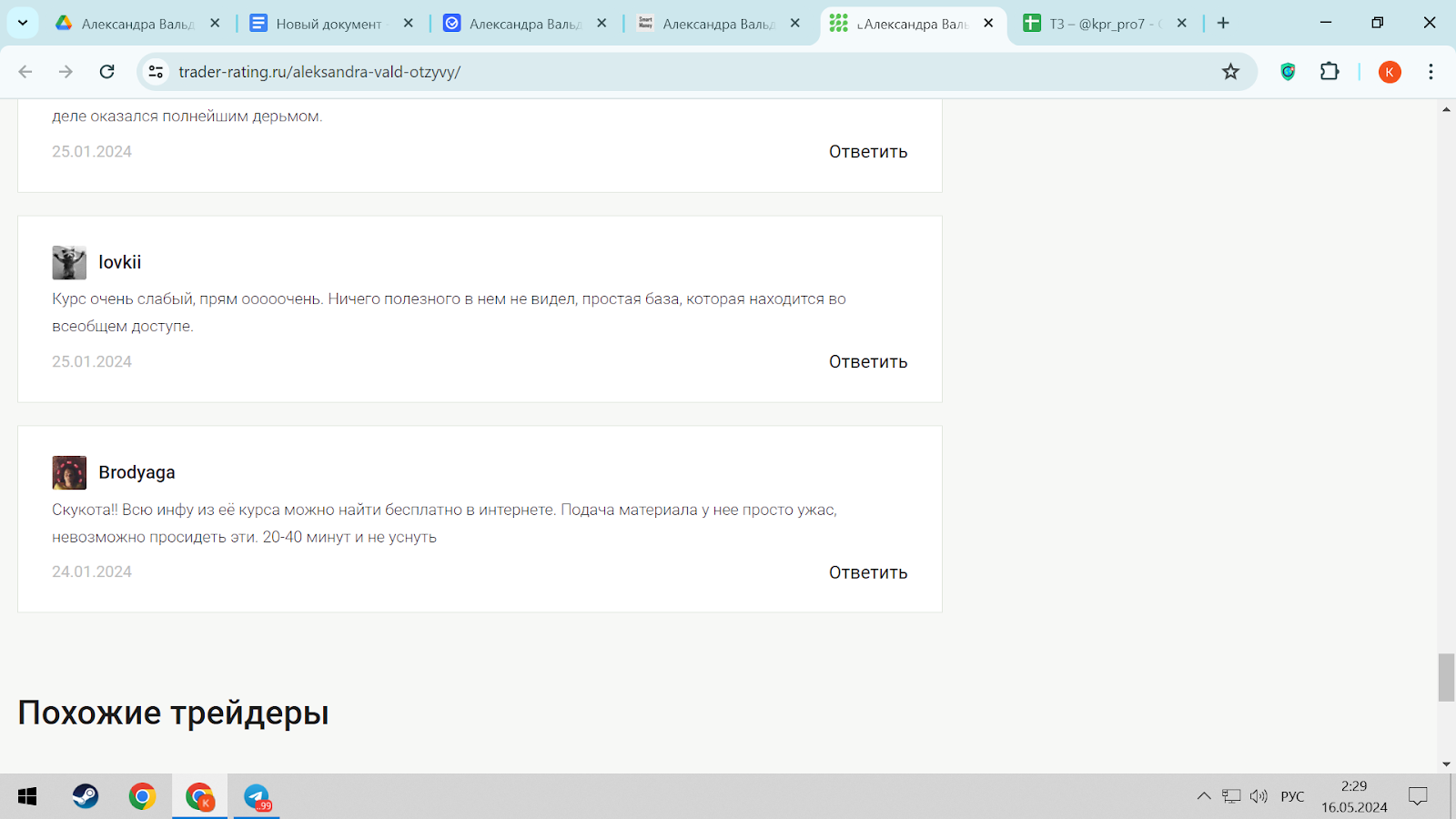Open the Chrome K profile taskbar icon

(x=200, y=797)
